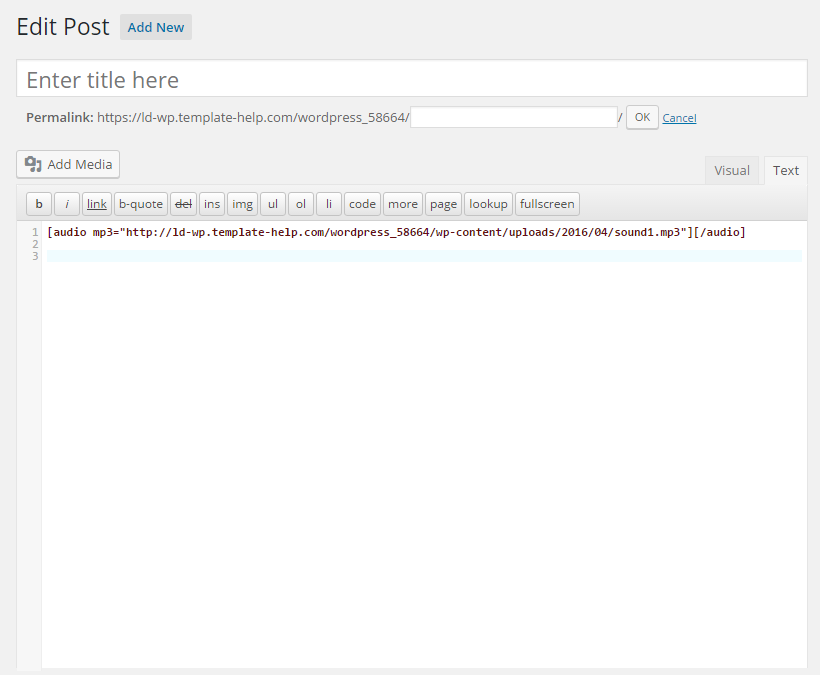The width and height of the screenshot is (820, 675).
Task: Open the Add Media dialog
Action: pyautogui.click(x=68, y=164)
